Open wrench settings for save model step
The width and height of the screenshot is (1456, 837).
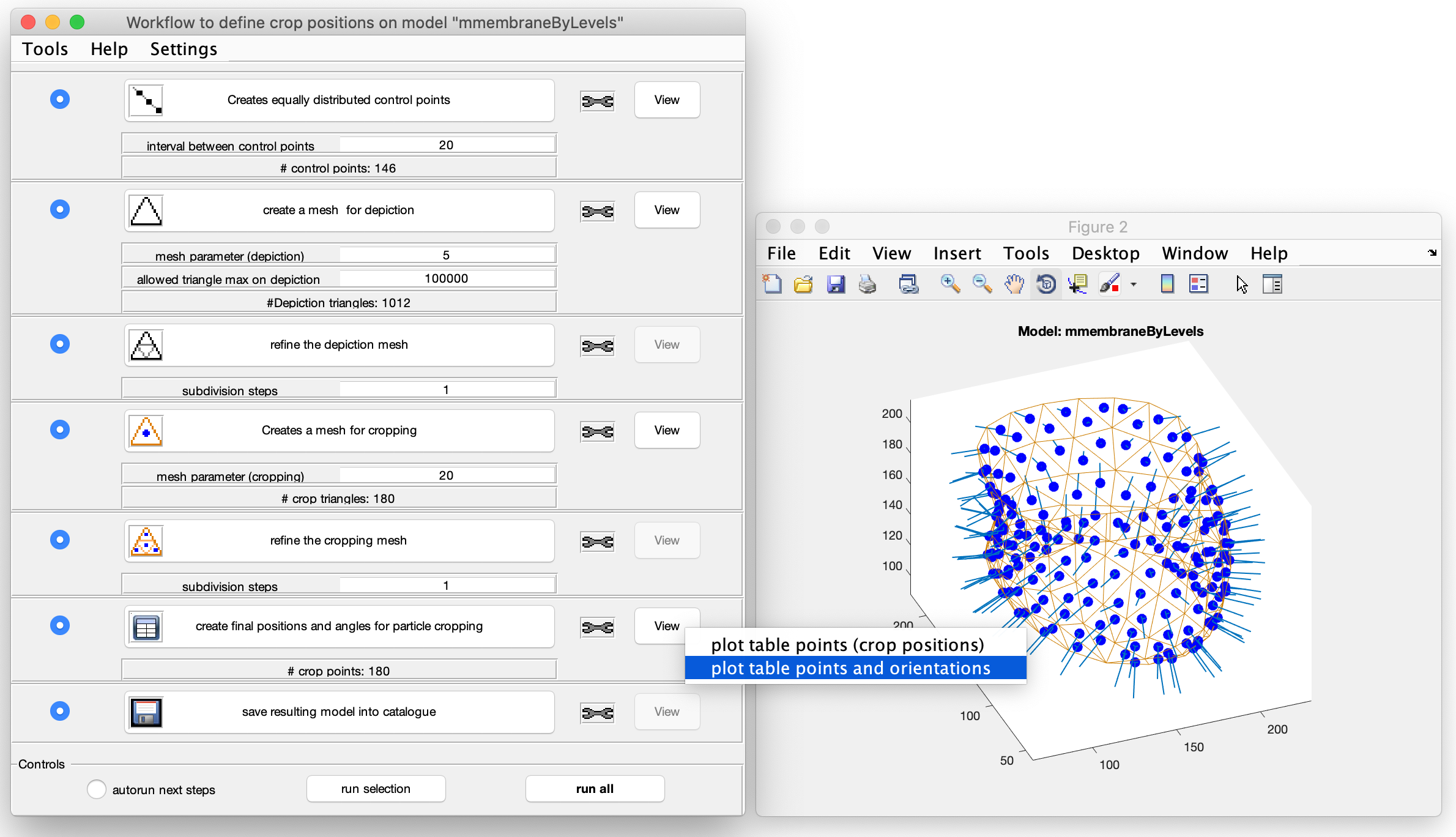click(597, 713)
